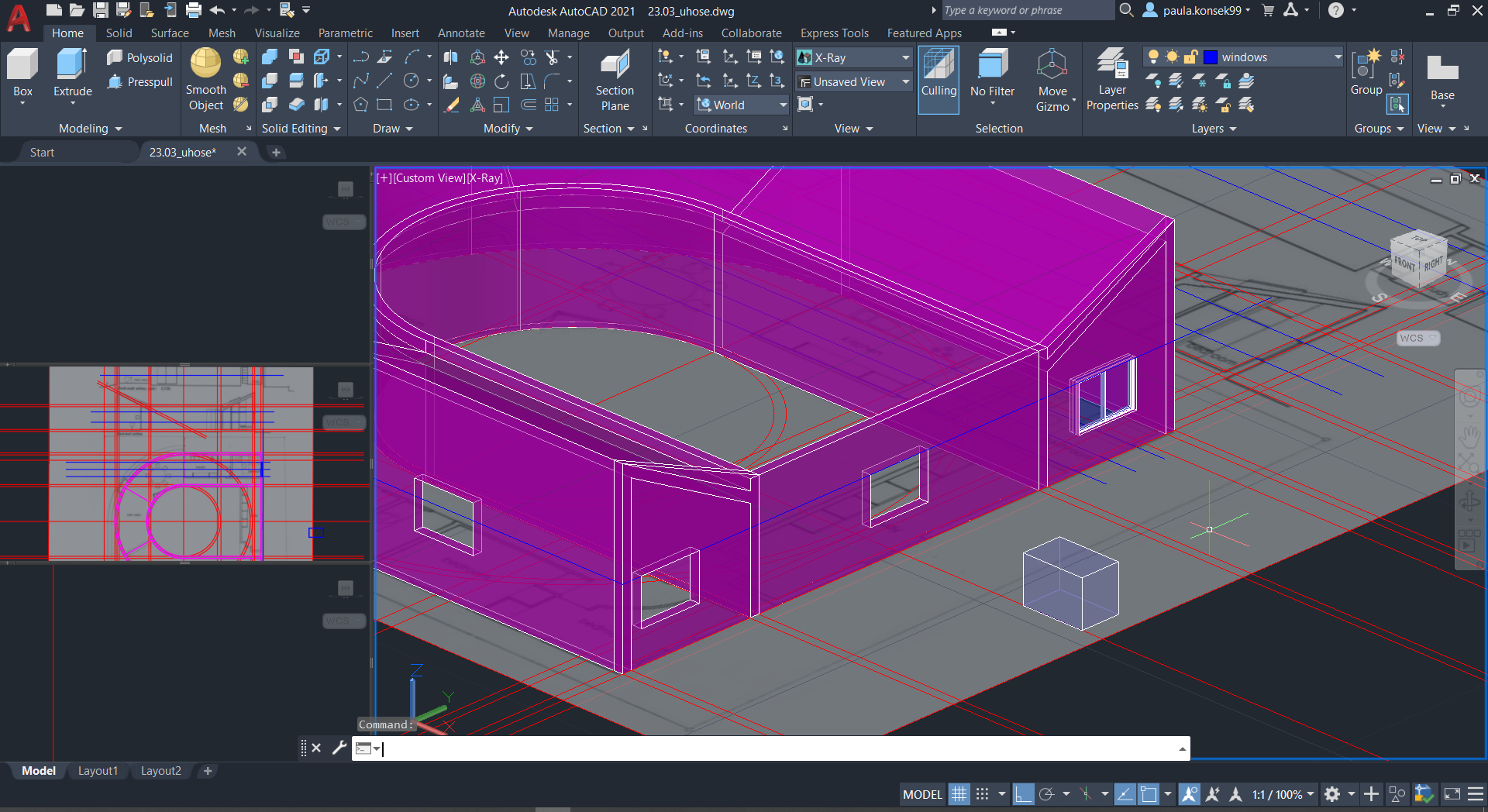Select the Presspull tool
1488x812 pixels.
139,81
